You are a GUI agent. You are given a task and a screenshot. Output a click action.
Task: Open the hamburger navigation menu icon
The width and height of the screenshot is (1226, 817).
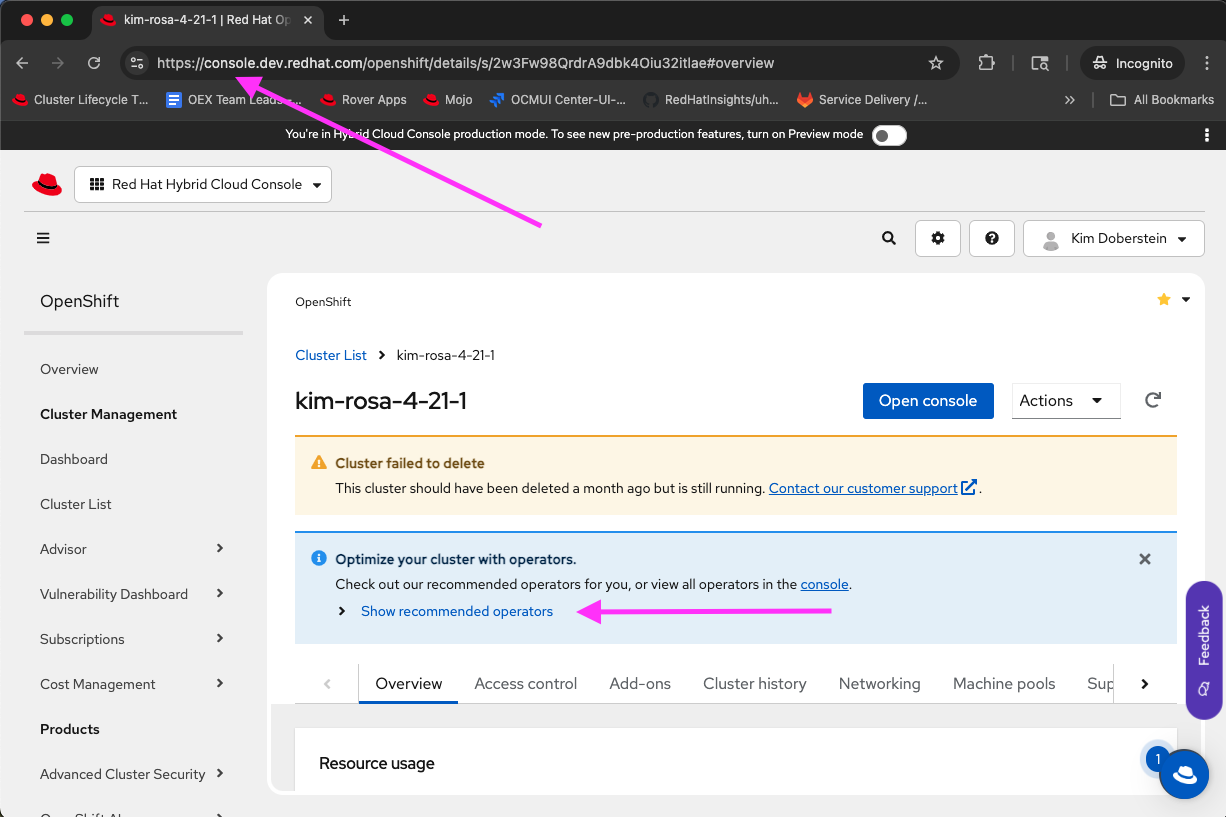click(x=43, y=238)
